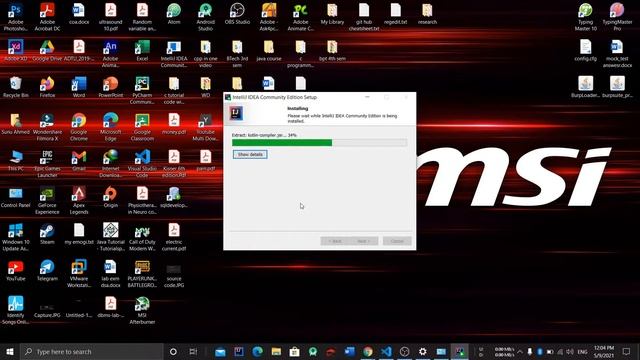This screenshot has height=360, width=640.
Task: Select the Google Classroom desktop shortcut
Action: 142,127
